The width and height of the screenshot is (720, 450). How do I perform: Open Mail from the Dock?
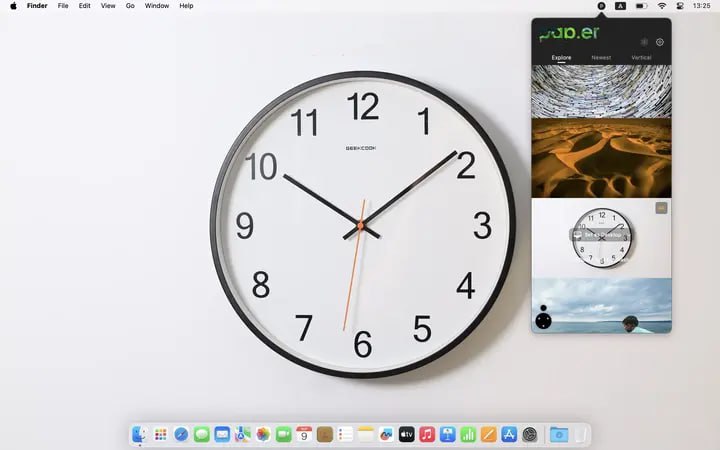[x=222, y=434]
